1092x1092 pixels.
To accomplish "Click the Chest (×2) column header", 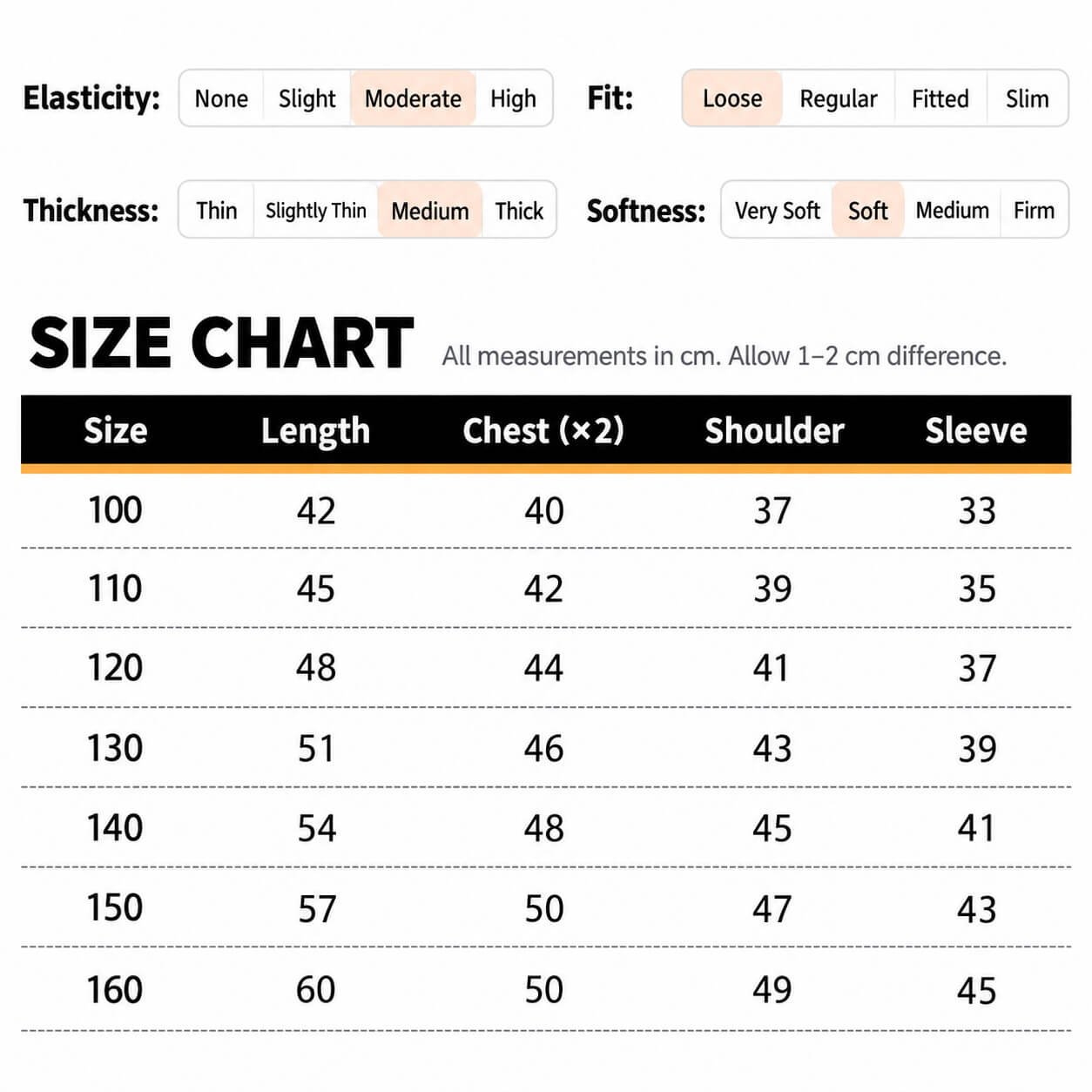I will [x=543, y=430].
